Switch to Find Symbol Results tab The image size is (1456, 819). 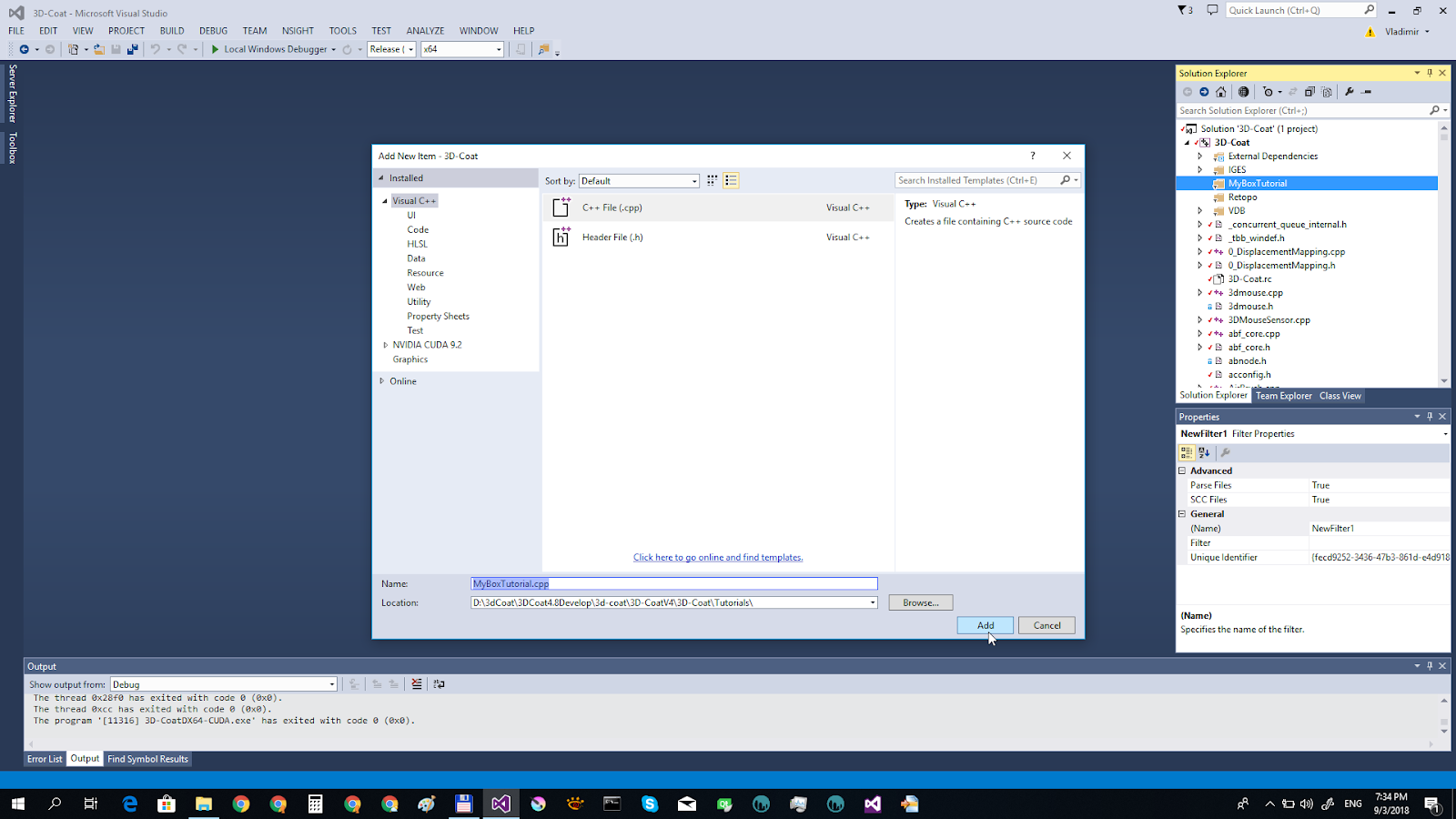(x=147, y=759)
